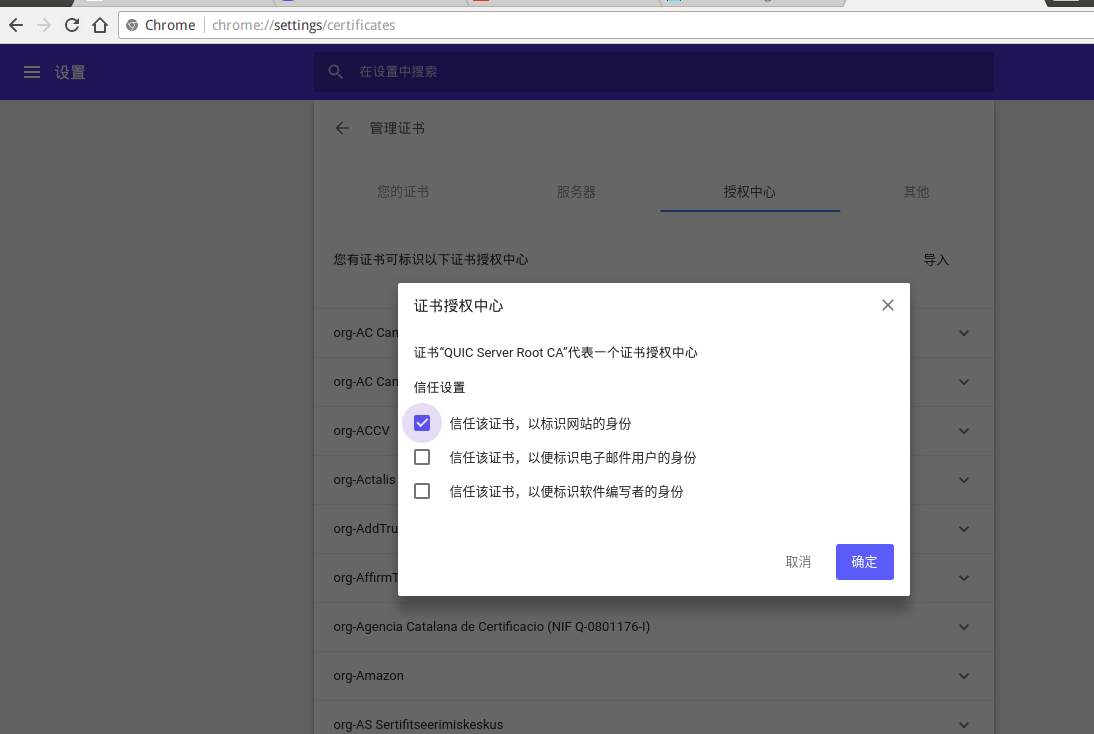Open the home page icon
Image resolution: width=1094 pixels, height=734 pixels.
point(100,25)
